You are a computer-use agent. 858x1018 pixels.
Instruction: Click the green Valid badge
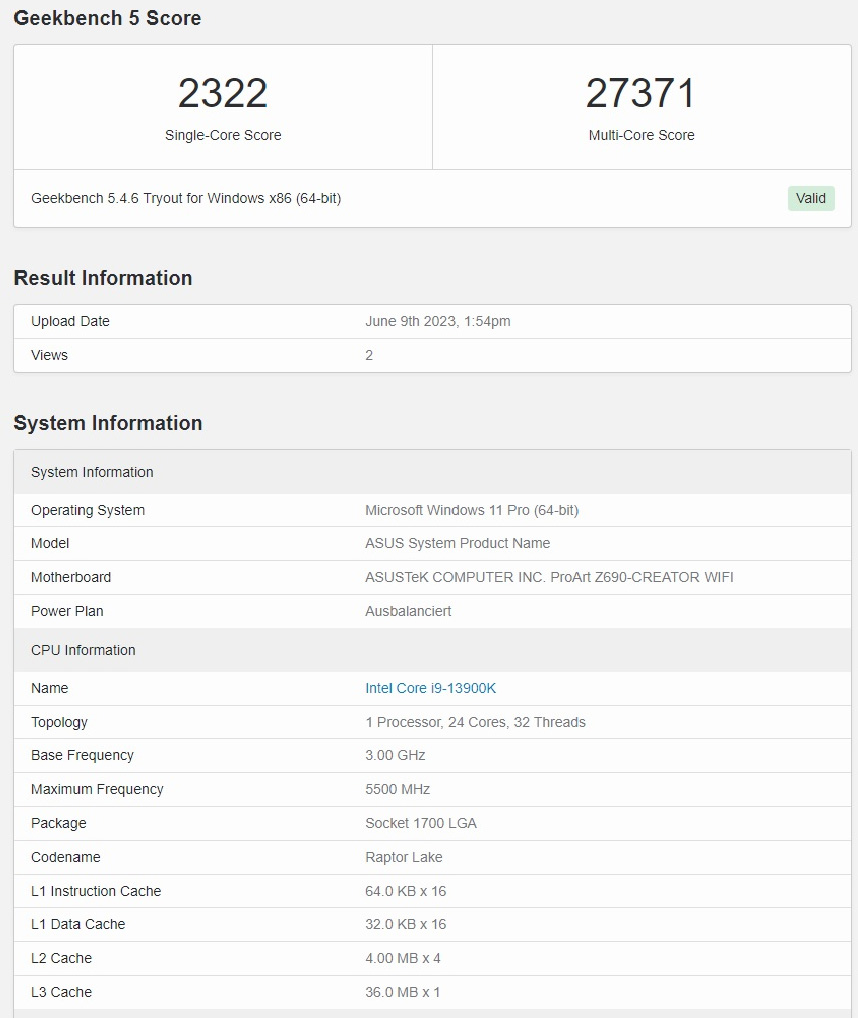pos(810,198)
